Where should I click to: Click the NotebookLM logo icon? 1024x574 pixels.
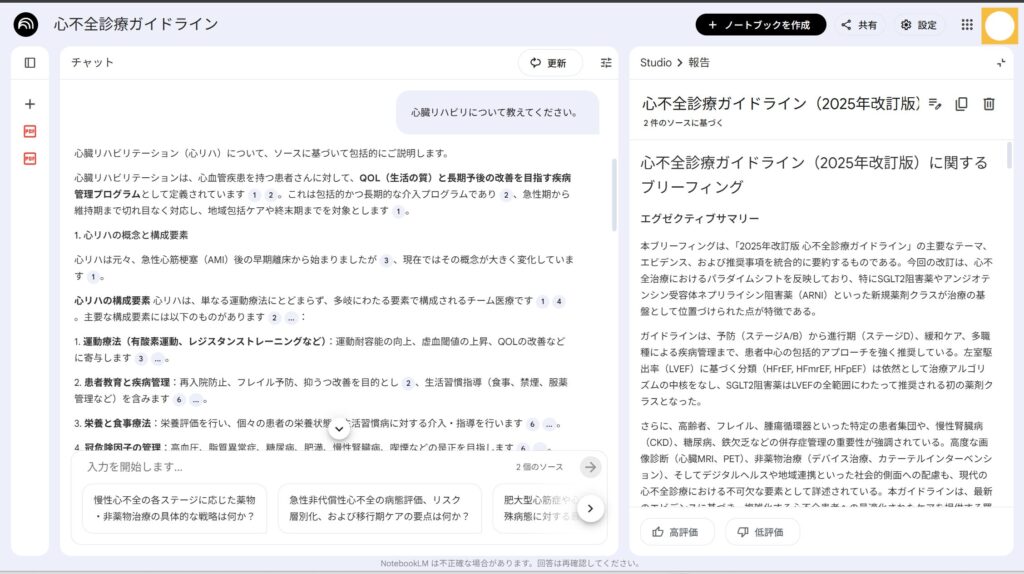click(26, 25)
